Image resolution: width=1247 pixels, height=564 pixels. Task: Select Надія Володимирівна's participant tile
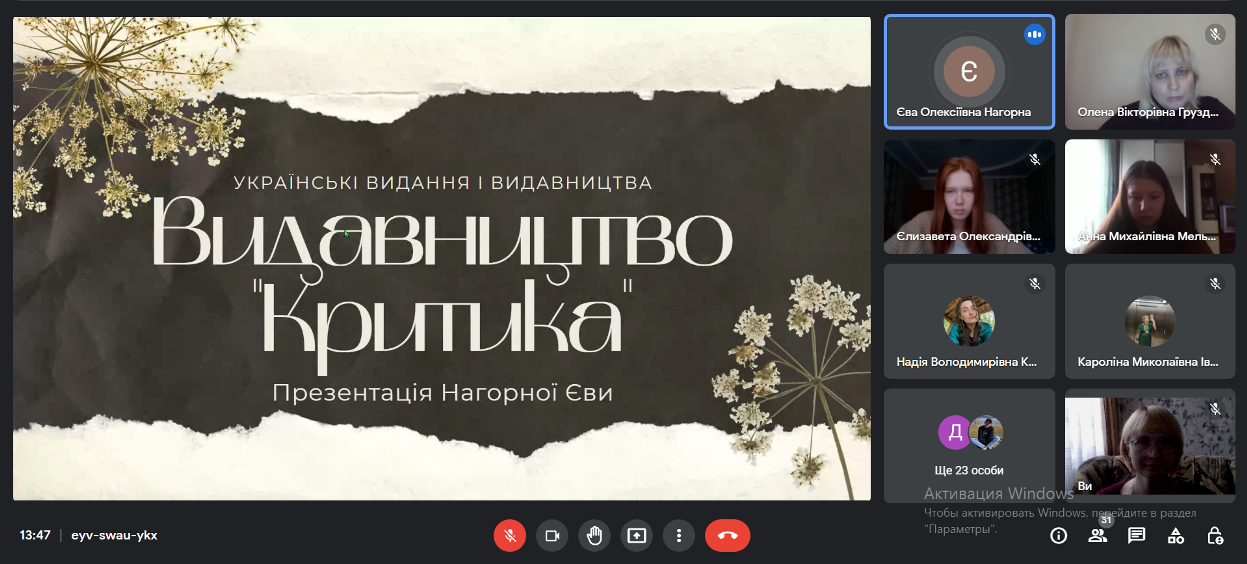[x=969, y=321]
